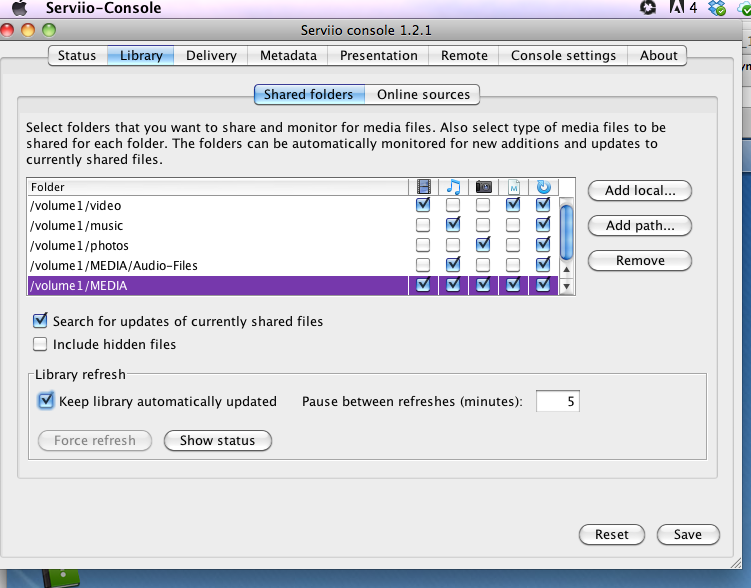Switch to the Metadata tab

288,56
